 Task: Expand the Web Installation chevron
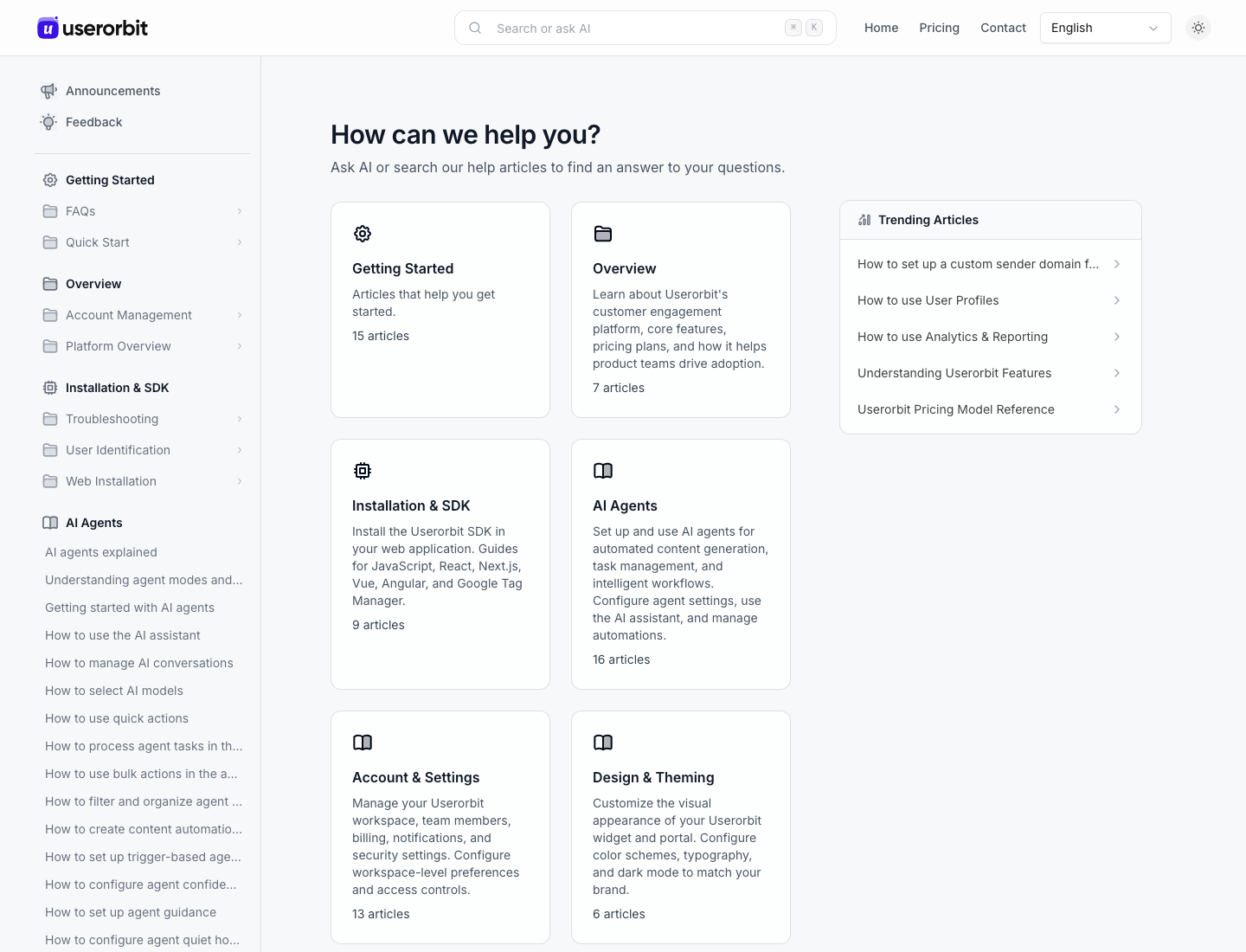240,481
